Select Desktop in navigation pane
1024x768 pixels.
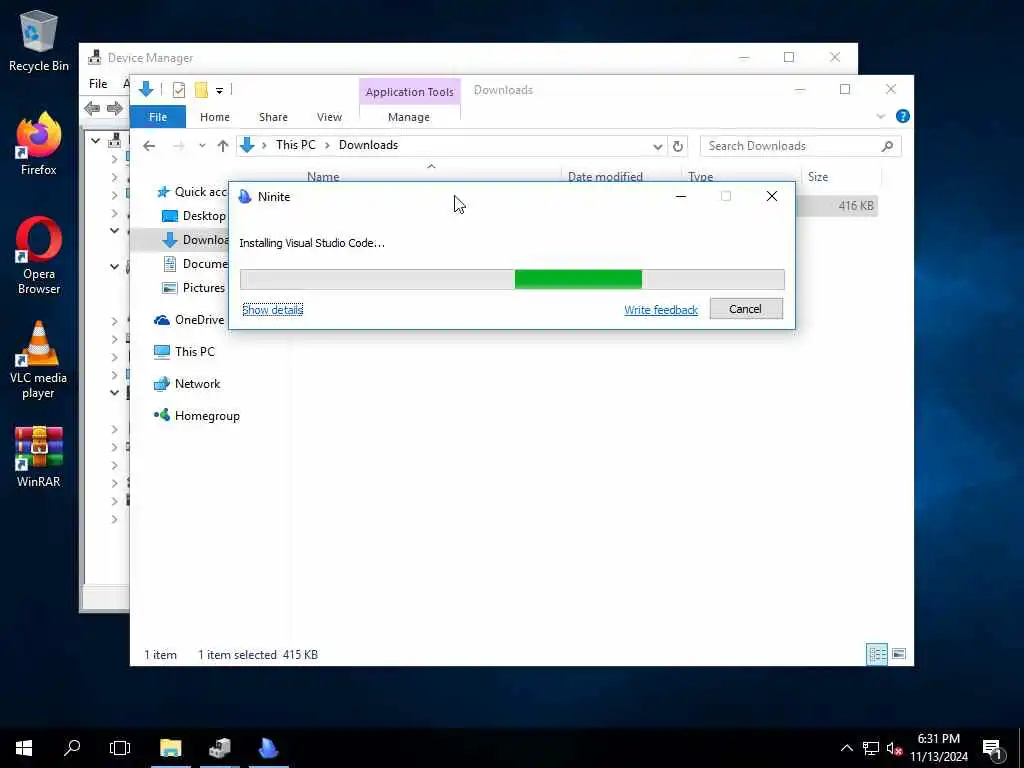click(x=195, y=216)
